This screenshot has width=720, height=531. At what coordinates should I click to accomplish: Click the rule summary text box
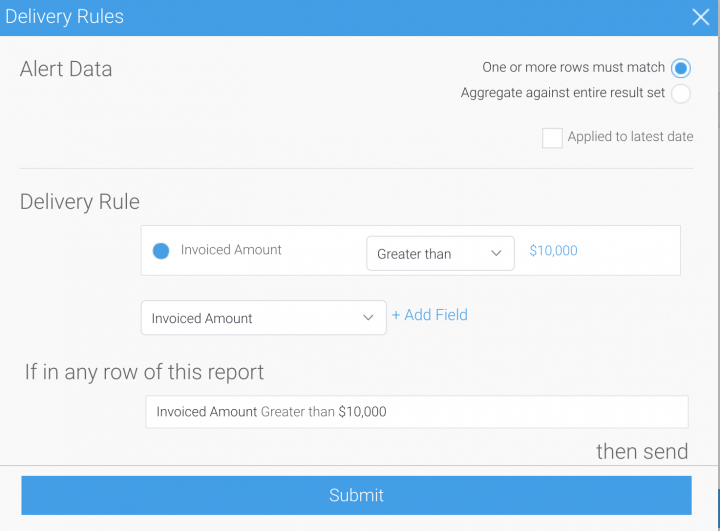[416, 412]
